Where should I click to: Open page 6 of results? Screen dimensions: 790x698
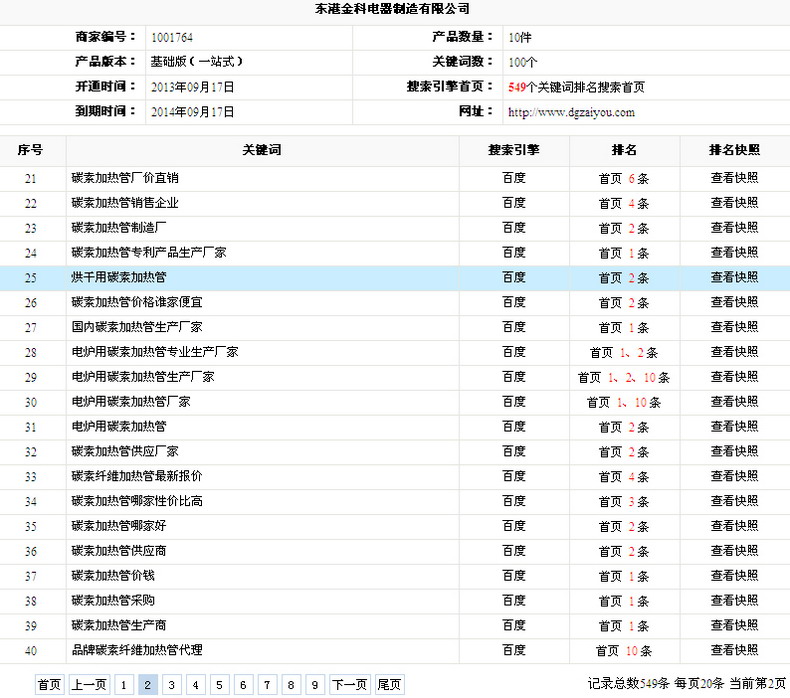(243, 684)
